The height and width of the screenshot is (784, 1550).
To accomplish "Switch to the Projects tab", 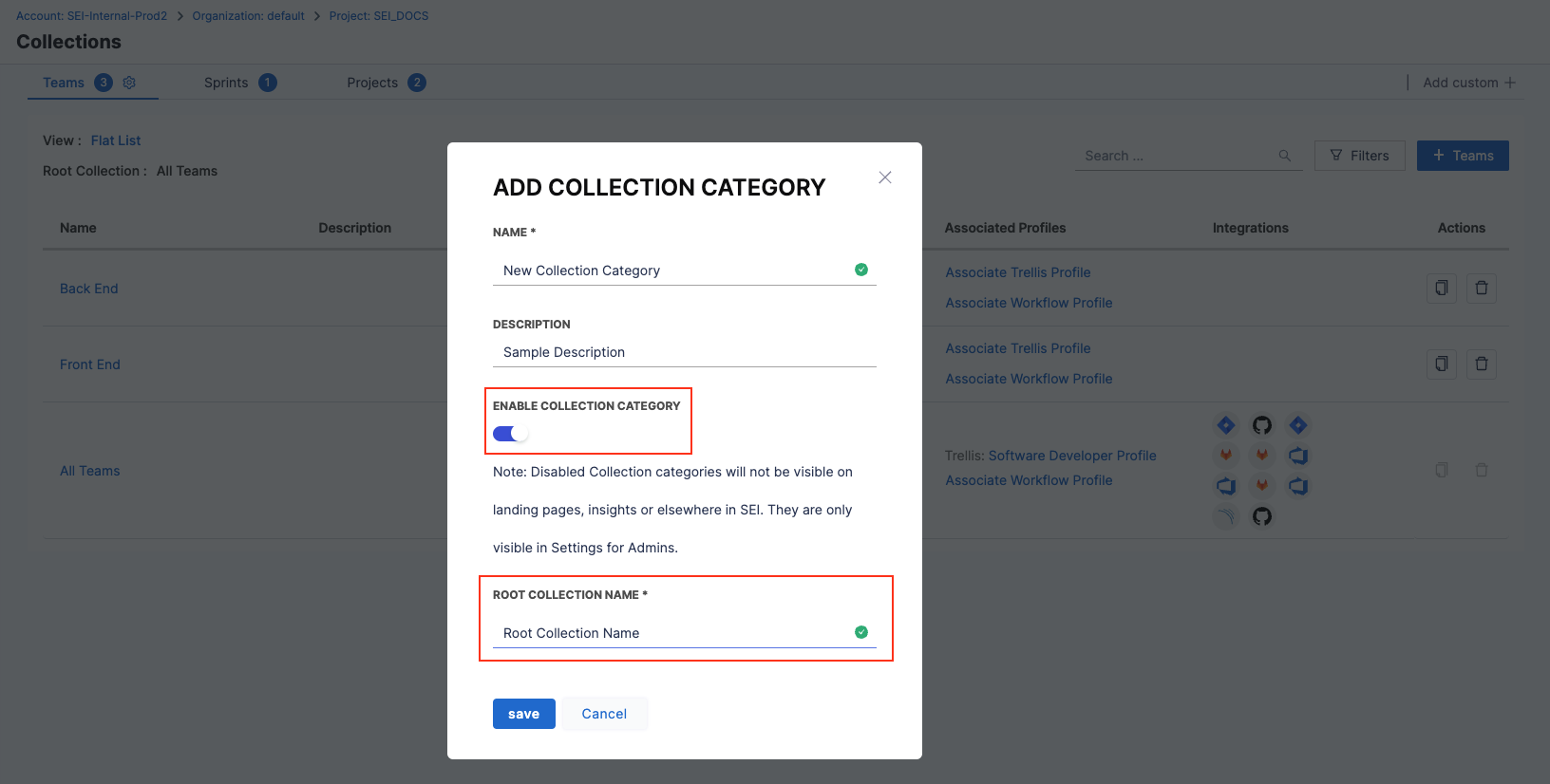I will [372, 83].
